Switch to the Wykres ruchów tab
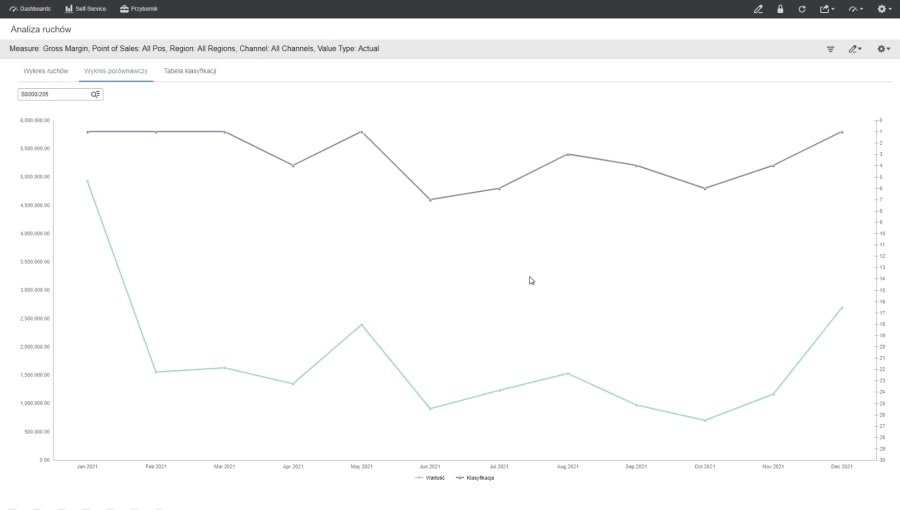The width and height of the screenshot is (900, 510). pyautogui.click(x=46, y=71)
